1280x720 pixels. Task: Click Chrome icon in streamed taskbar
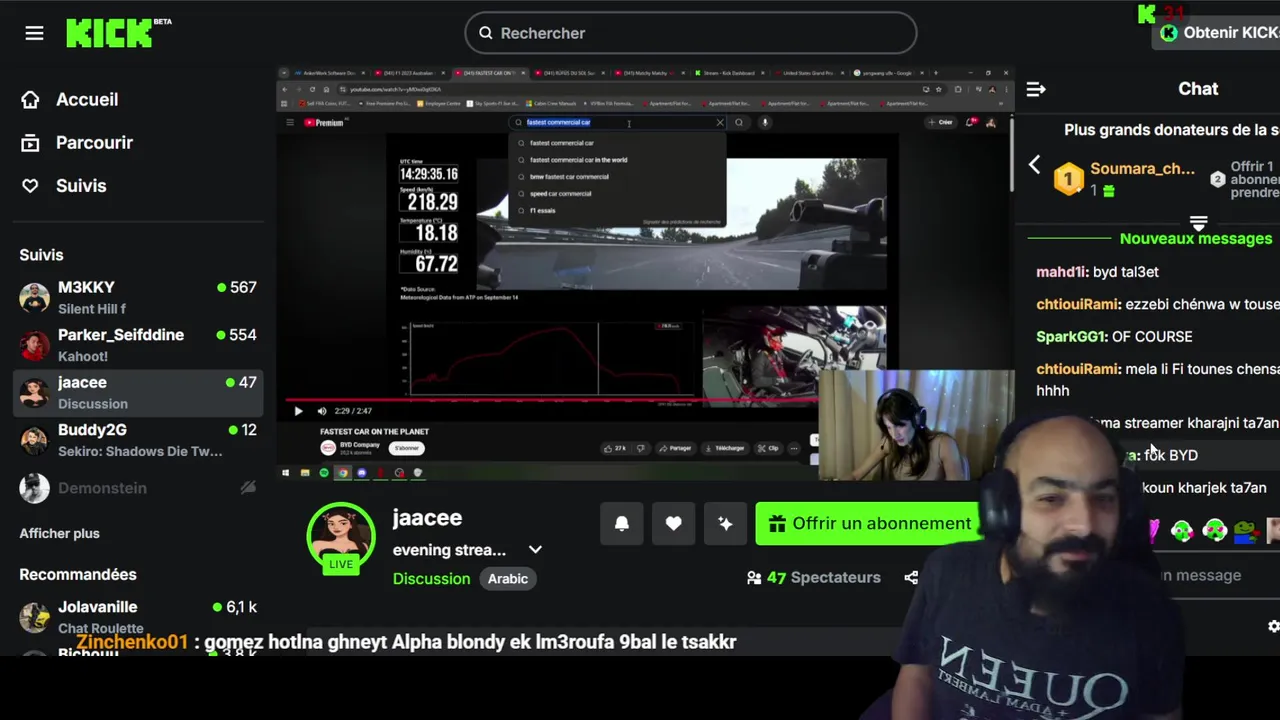pyautogui.click(x=343, y=473)
